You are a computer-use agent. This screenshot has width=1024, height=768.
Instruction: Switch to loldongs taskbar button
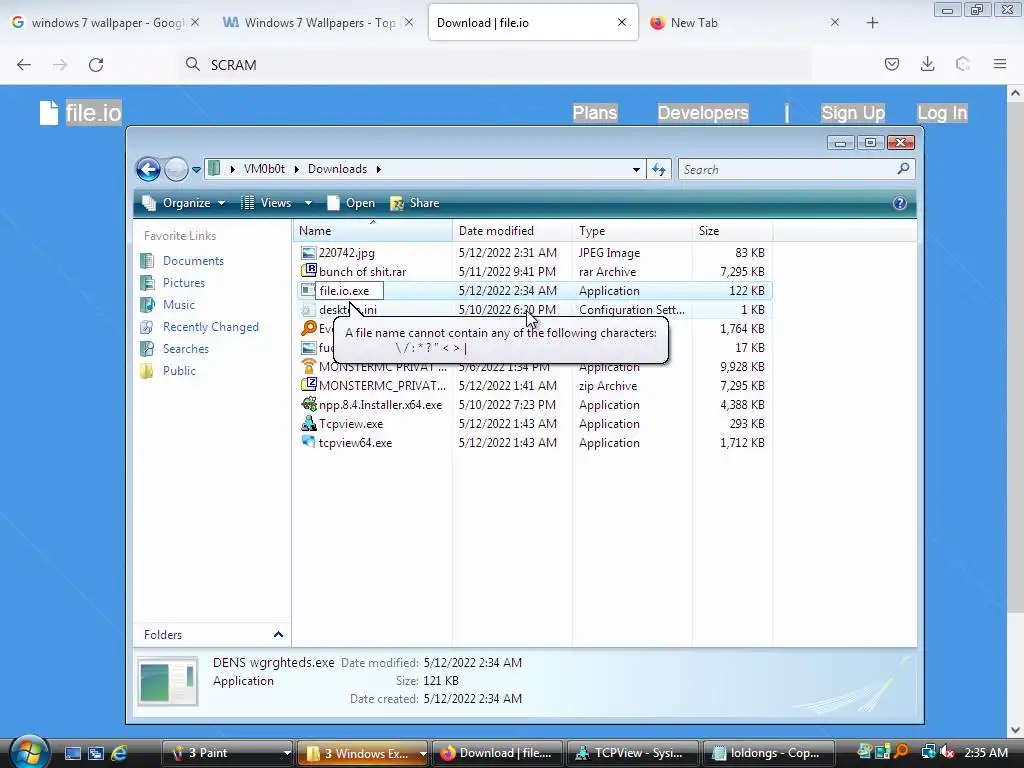pos(769,753)
